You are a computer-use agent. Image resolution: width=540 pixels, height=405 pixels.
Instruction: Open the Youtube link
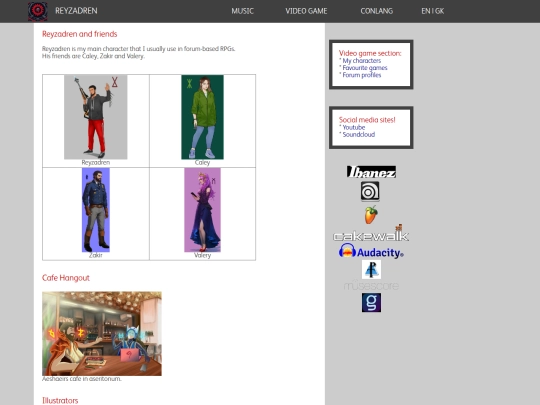(x=354, y=127)
